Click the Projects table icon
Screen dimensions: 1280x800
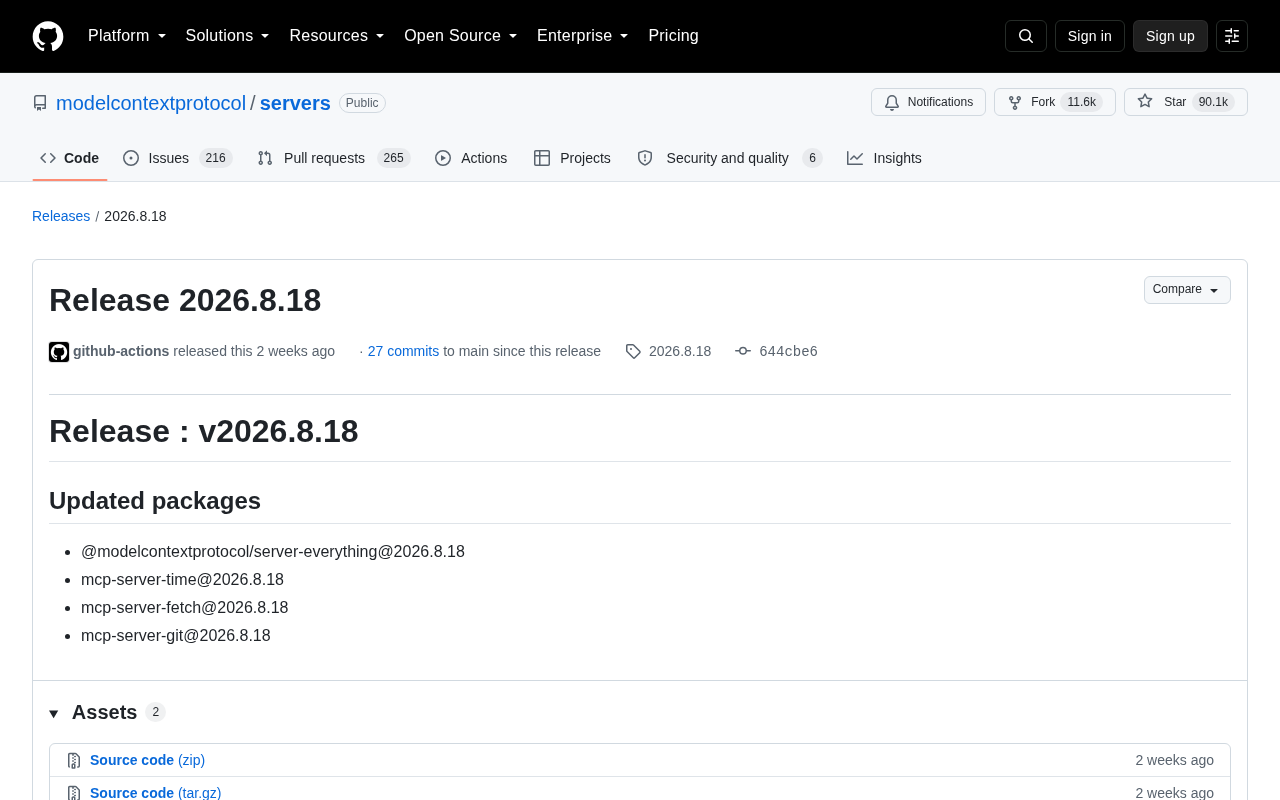click(x=542, y=158)
